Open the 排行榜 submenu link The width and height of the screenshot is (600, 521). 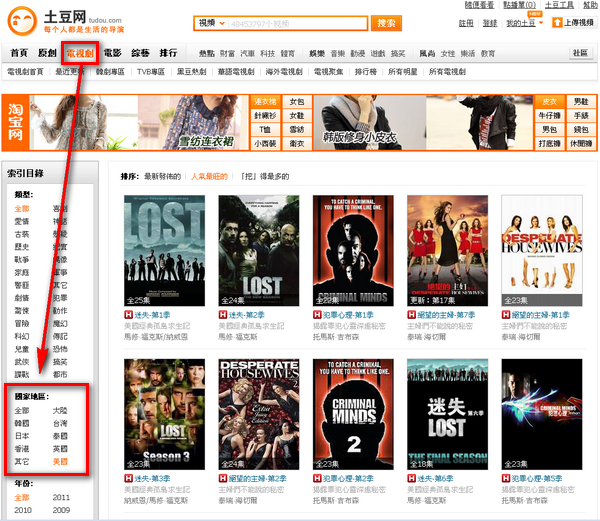(366, 72)
